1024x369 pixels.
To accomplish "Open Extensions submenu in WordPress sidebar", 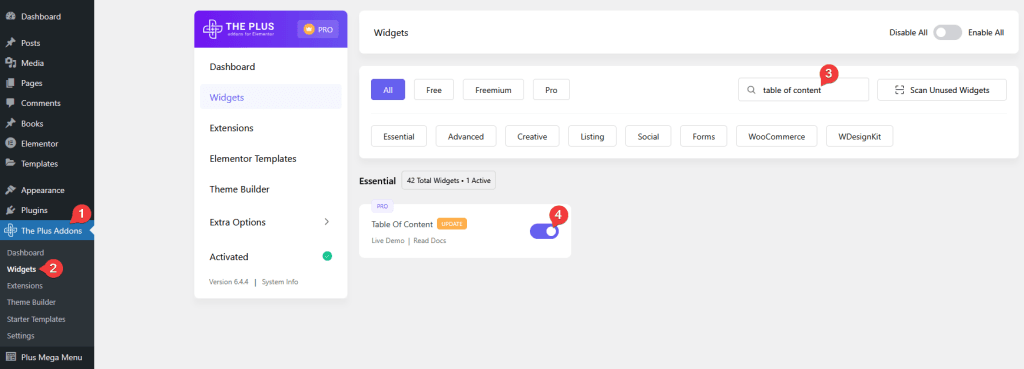I will click(25, 286).
